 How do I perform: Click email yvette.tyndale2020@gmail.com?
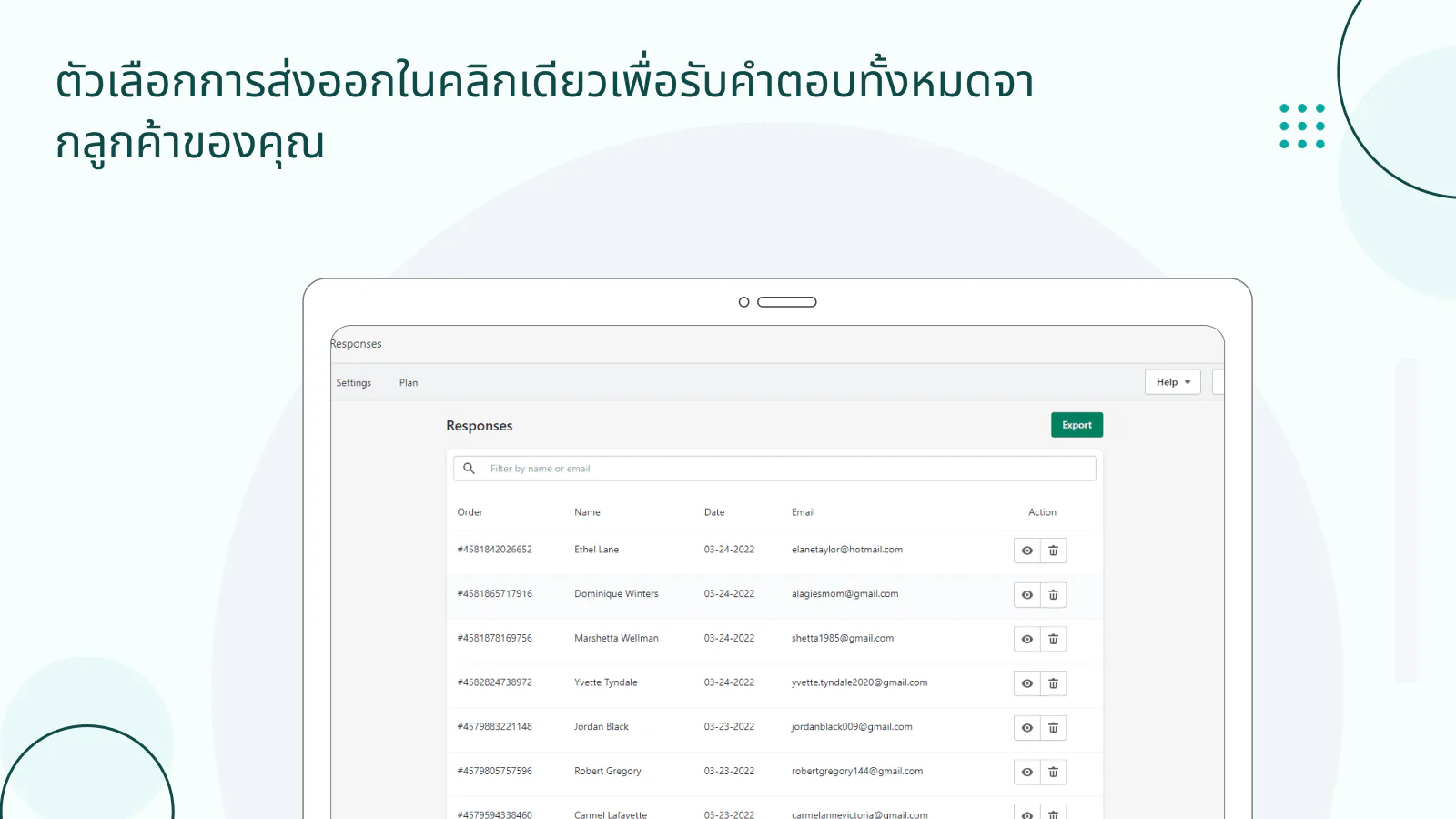tap(859, 682)
